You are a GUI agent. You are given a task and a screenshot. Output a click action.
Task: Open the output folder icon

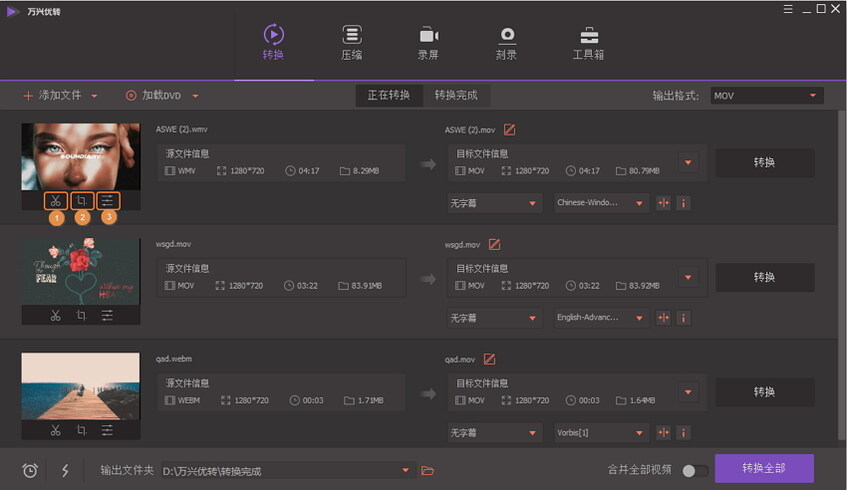[428, 471]
